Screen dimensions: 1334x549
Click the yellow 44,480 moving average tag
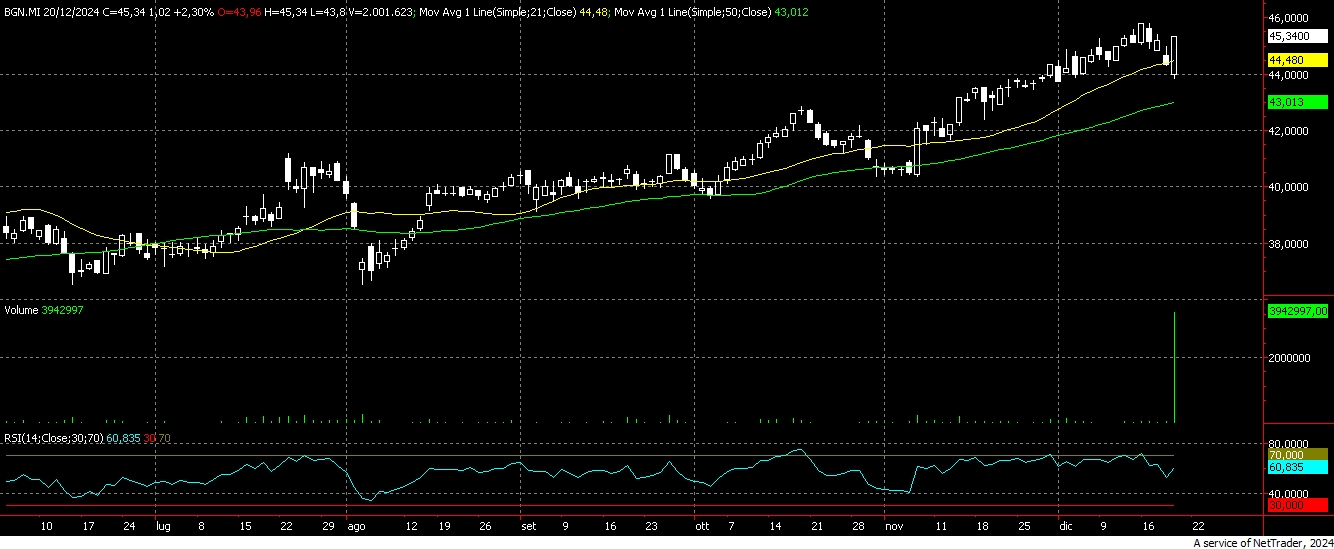point(1298,60)
